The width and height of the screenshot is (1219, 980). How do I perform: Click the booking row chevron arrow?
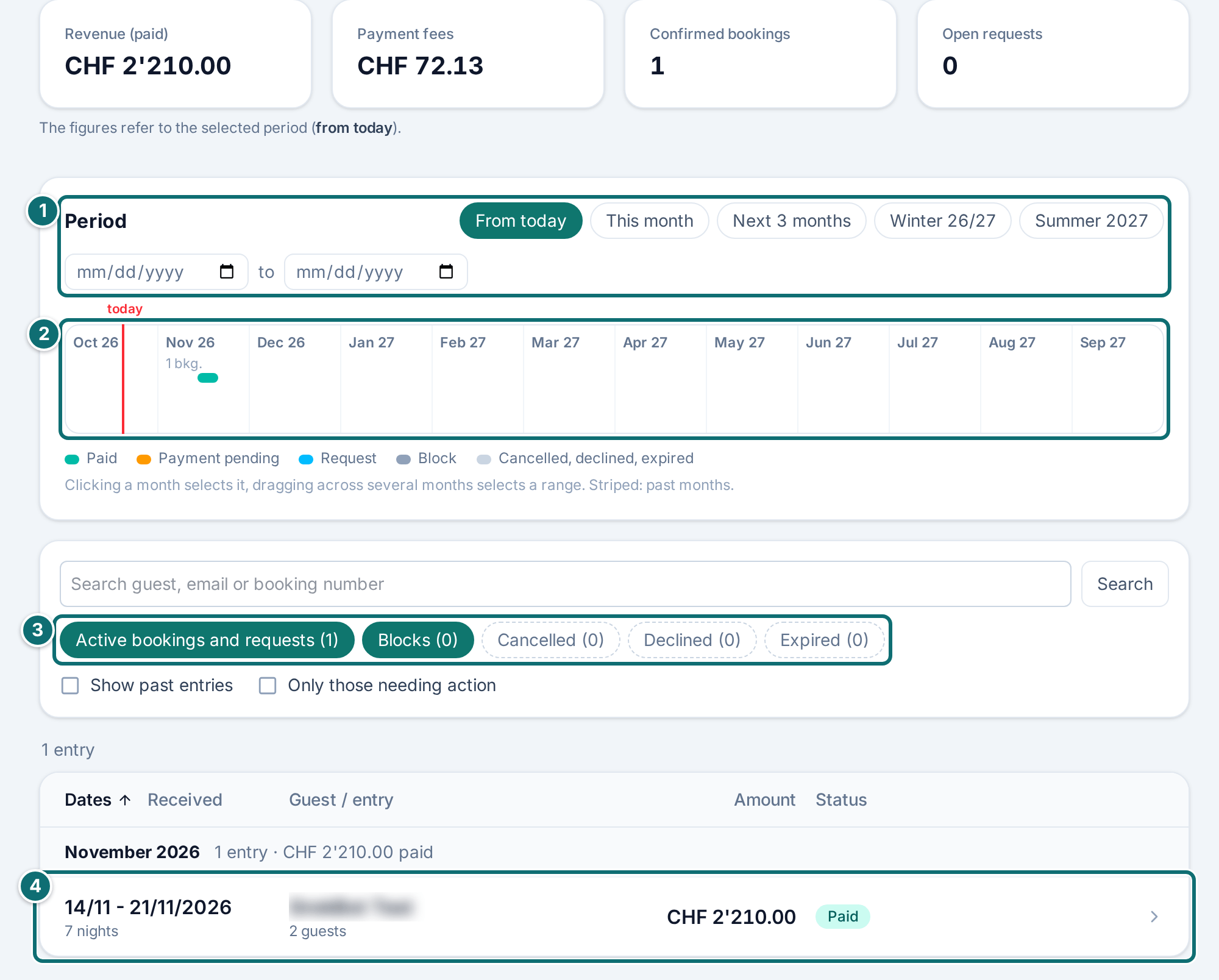(x=1154, y=917)
